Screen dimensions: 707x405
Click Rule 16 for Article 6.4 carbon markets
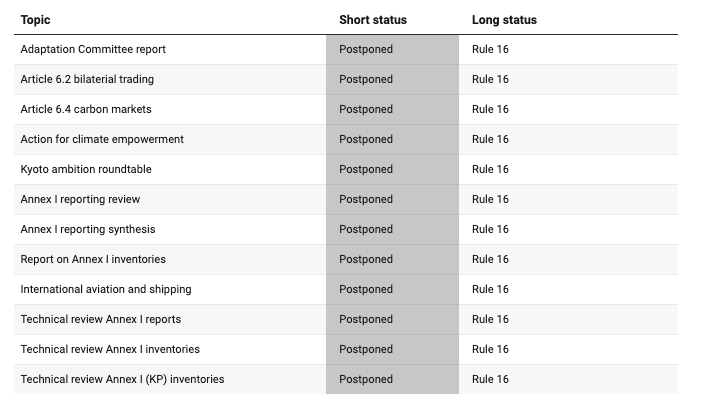point(490,109)
